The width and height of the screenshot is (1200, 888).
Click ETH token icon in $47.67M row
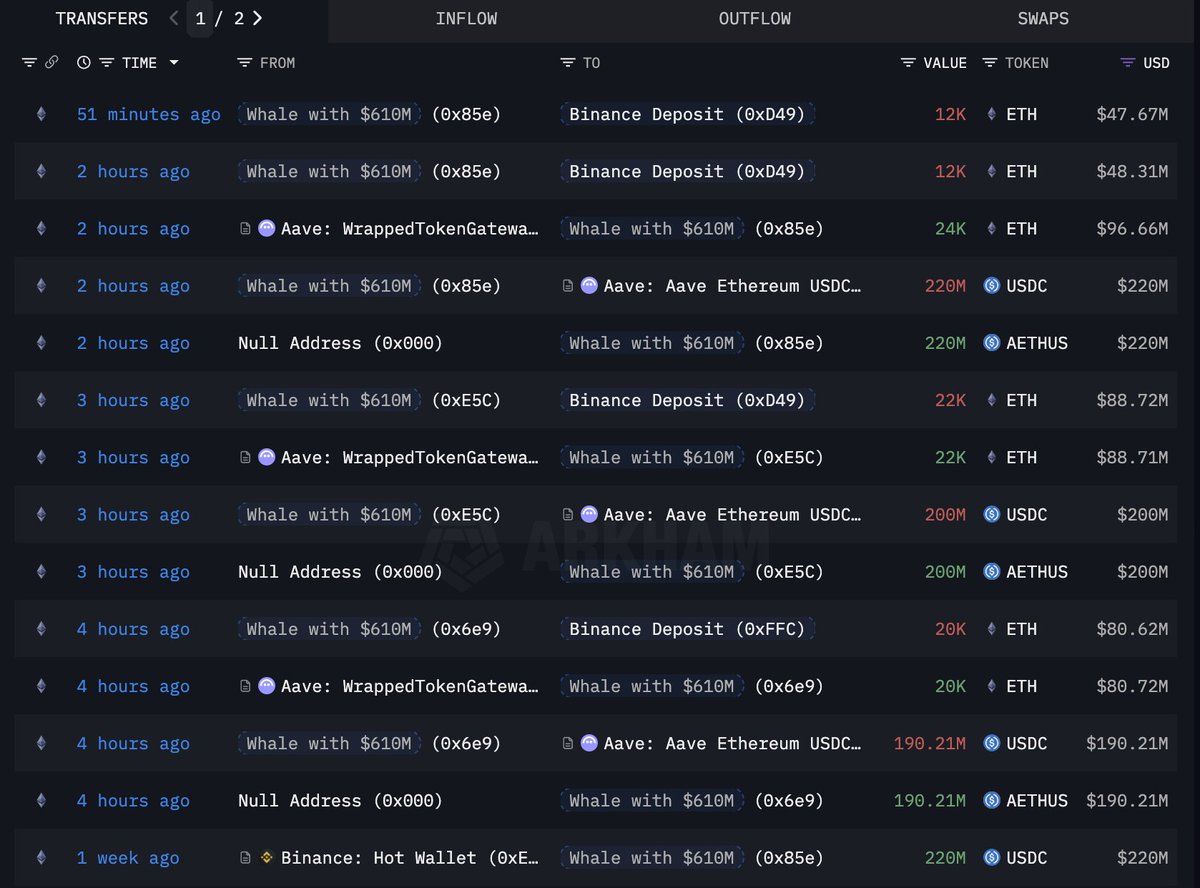[992, 114]
